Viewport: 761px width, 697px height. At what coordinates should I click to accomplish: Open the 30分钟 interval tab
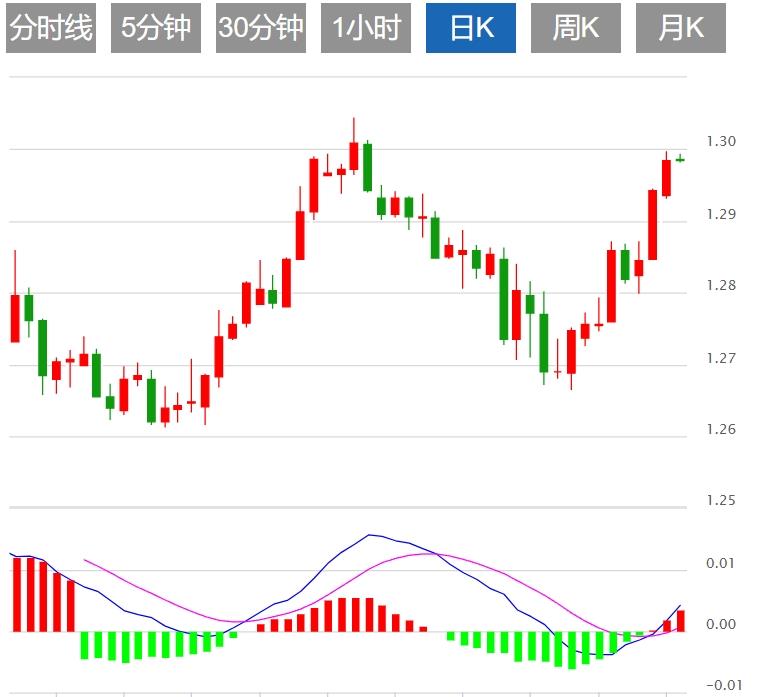pyautogui.click(x=260, y=28)
